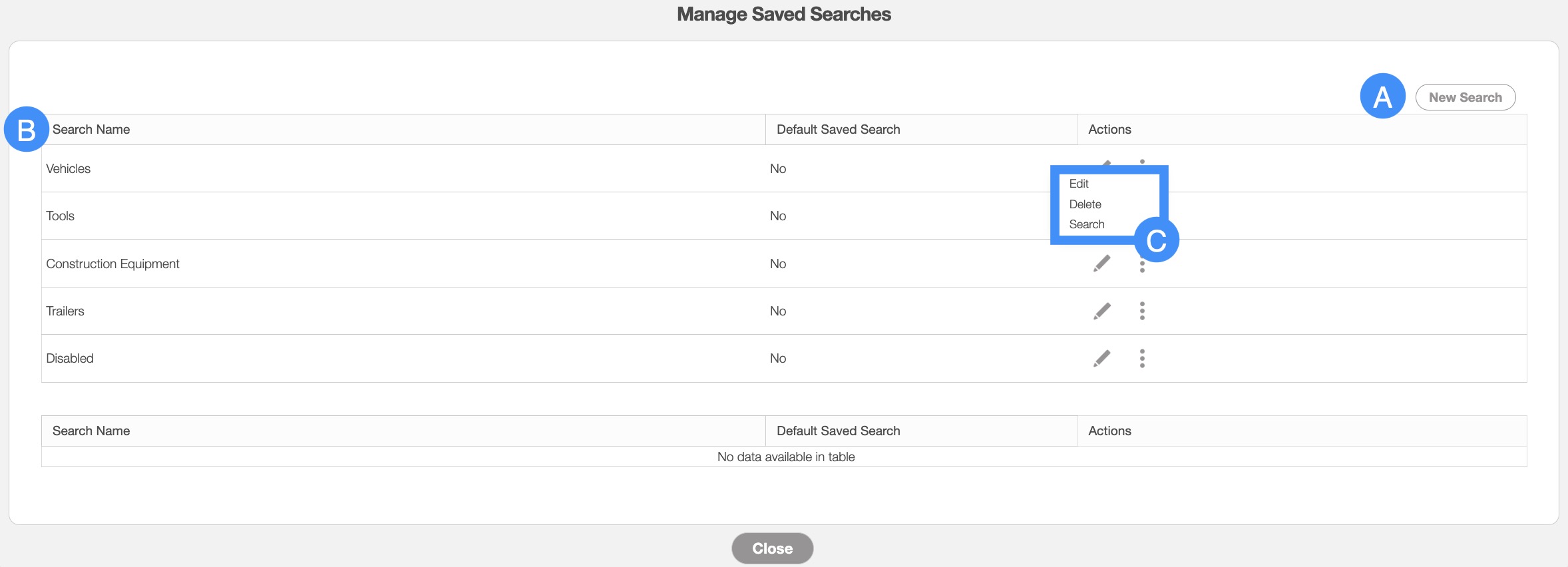Click the New Search button
The image size is (1568, 567).
(1465, 97)
